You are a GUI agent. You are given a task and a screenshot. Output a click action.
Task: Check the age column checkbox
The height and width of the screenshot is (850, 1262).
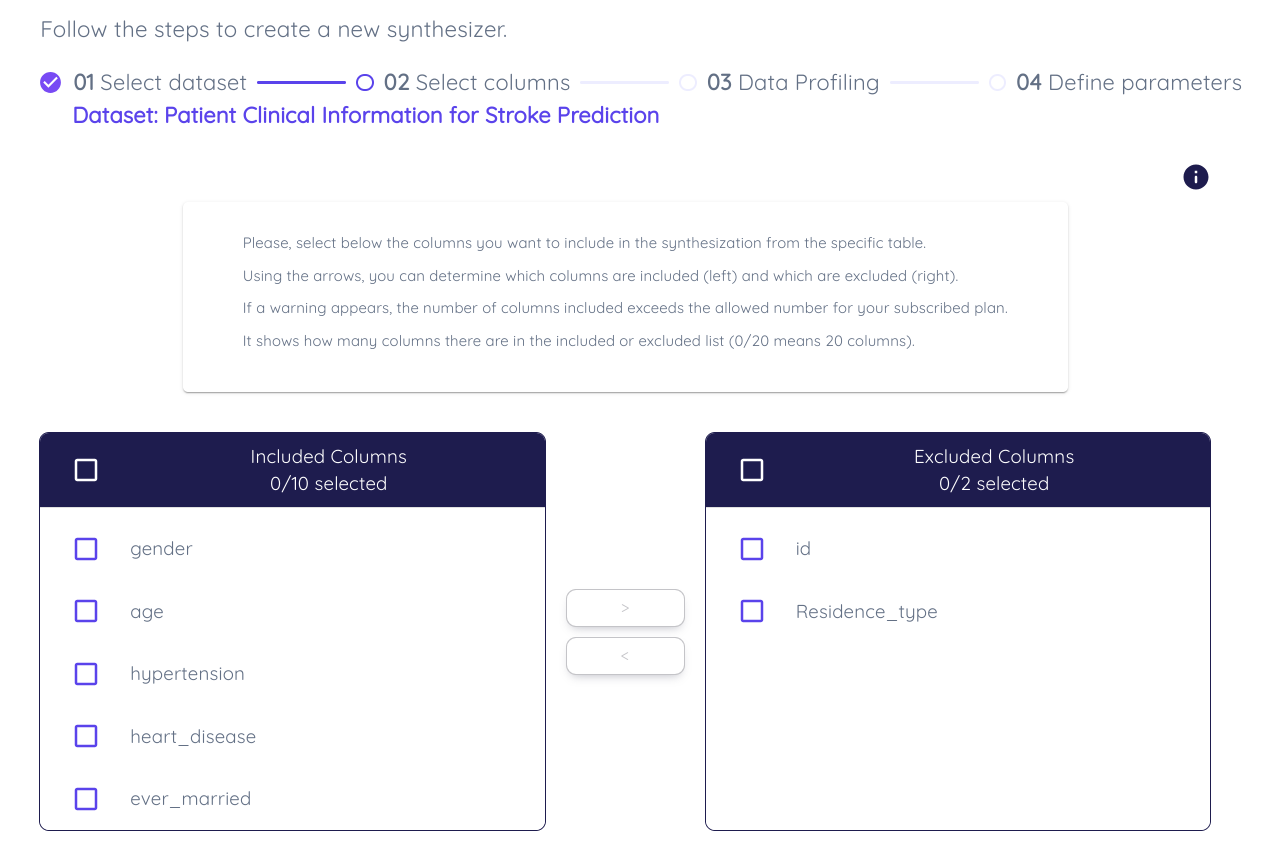pyautogui.click(x=86, y=611)
